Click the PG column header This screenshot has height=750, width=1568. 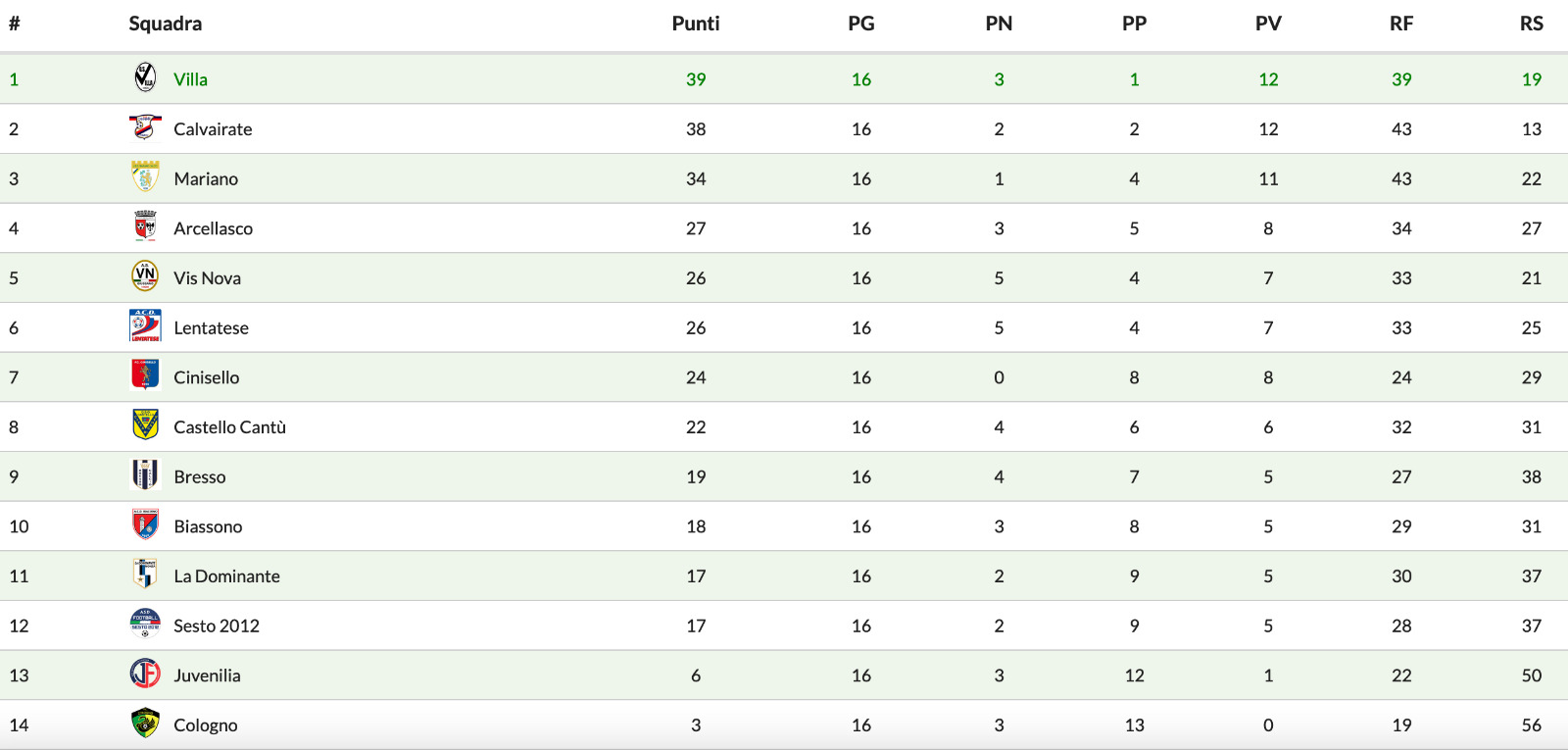861,24
